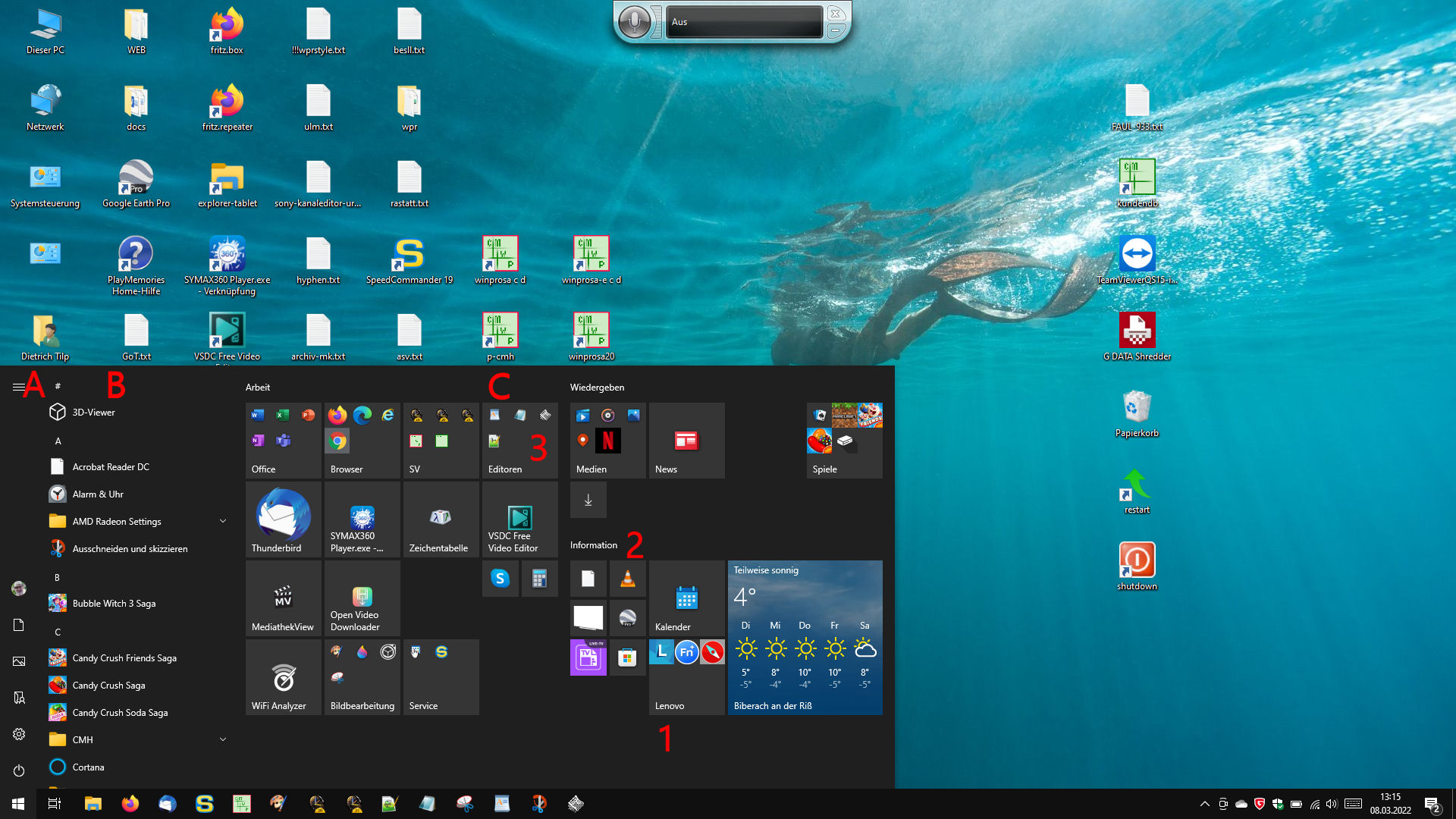Open the VLC cone tile
The width and height of the screenshot is (1456, 819).
tap(627, 579)
